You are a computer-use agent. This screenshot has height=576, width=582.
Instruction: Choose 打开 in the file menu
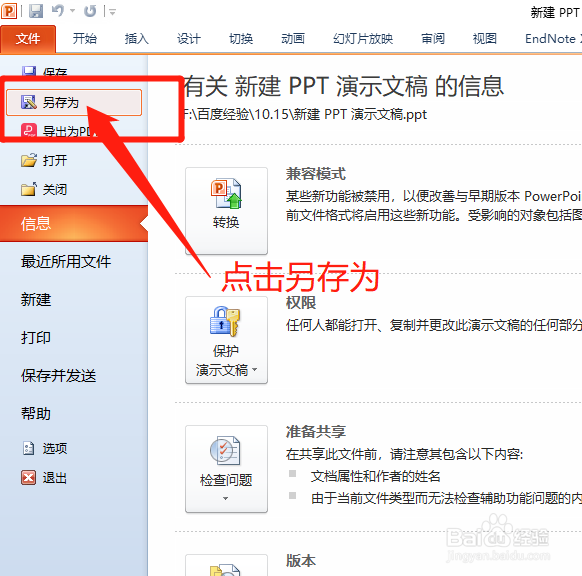55,160
